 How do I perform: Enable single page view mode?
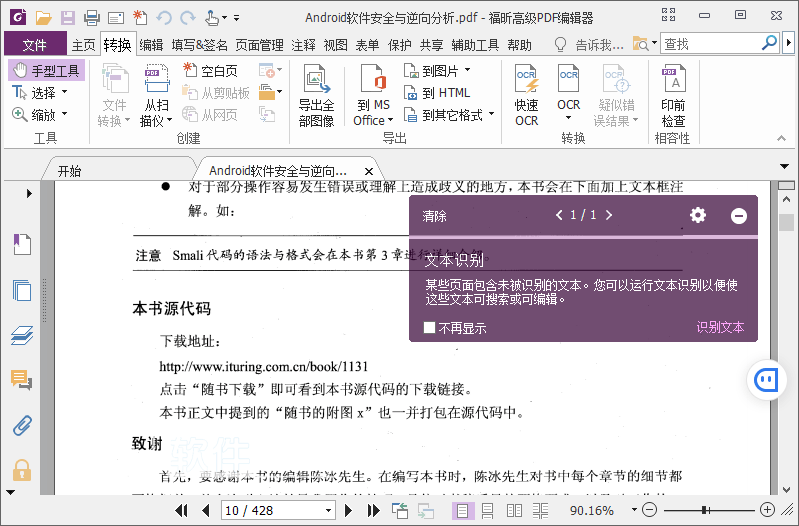462,510
